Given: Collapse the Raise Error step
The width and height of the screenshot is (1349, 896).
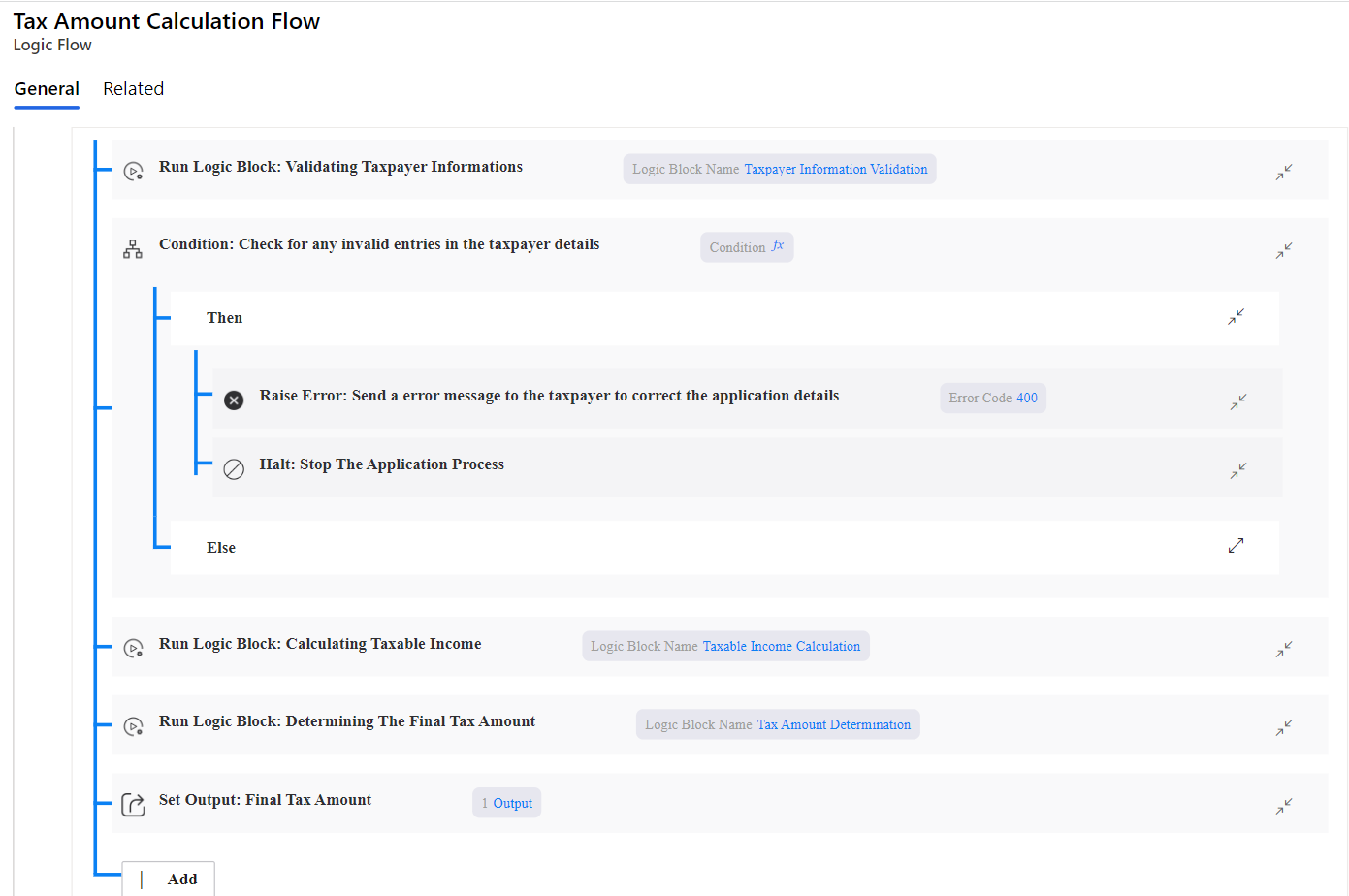Looking at the screenshot, I should pyautogui.click(x=1238, y=401).
